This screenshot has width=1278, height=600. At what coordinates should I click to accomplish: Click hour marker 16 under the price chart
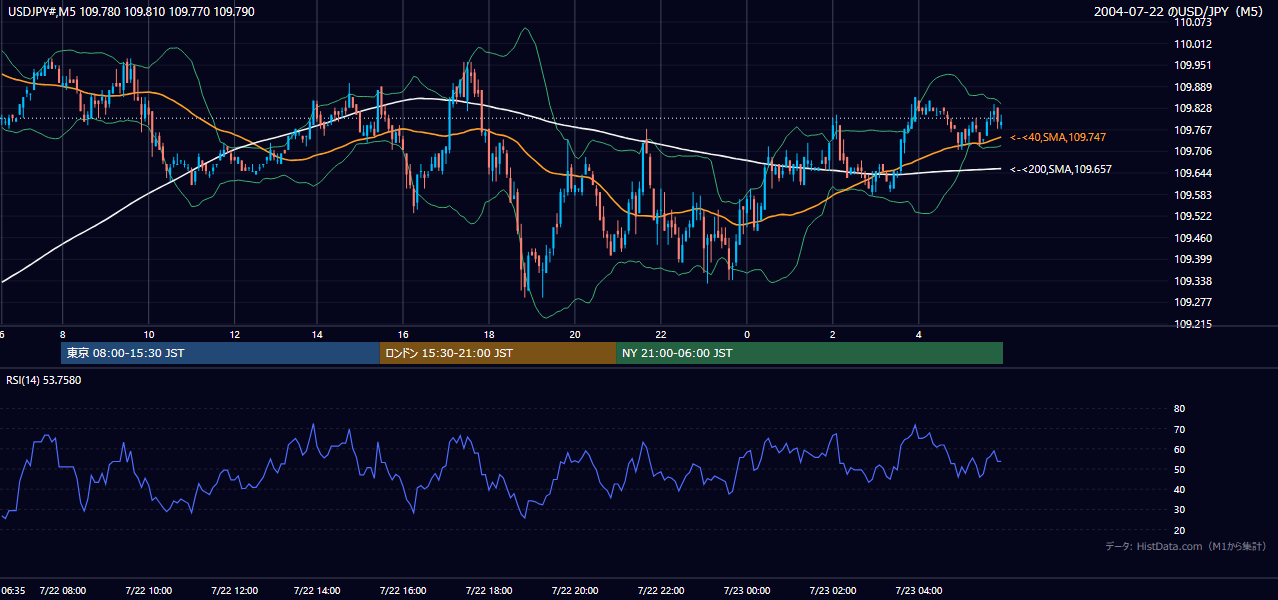(x=403, y=334)
